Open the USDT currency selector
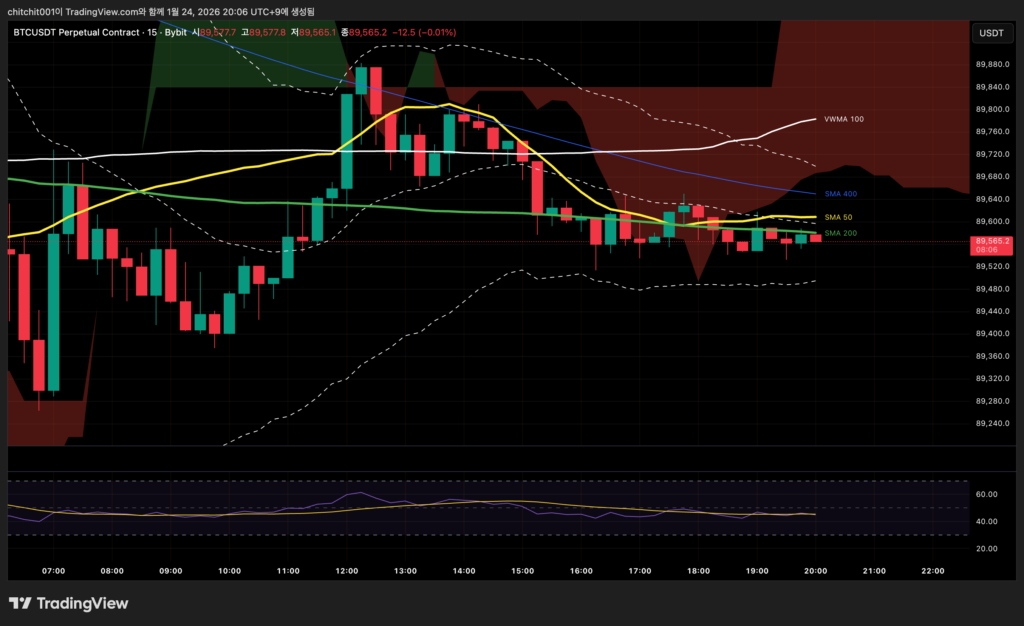Viewport: 1024px width, 626px height. pos(991,33)
